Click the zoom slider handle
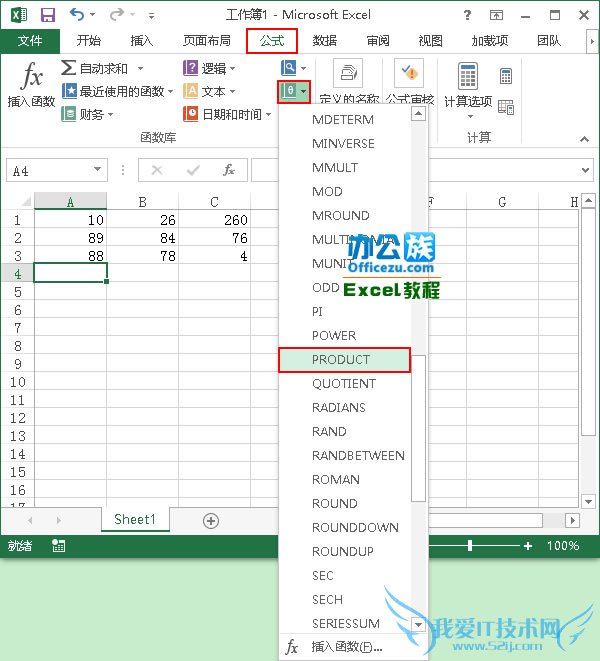This screenshot has width=600, height=661. pos(470,545)
